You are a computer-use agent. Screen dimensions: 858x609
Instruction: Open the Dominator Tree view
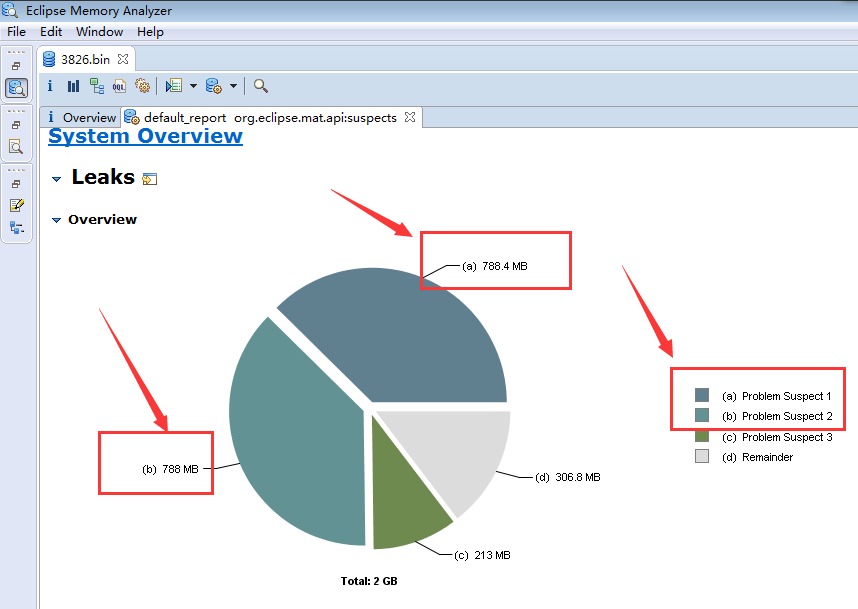click(x=96, y=86)
